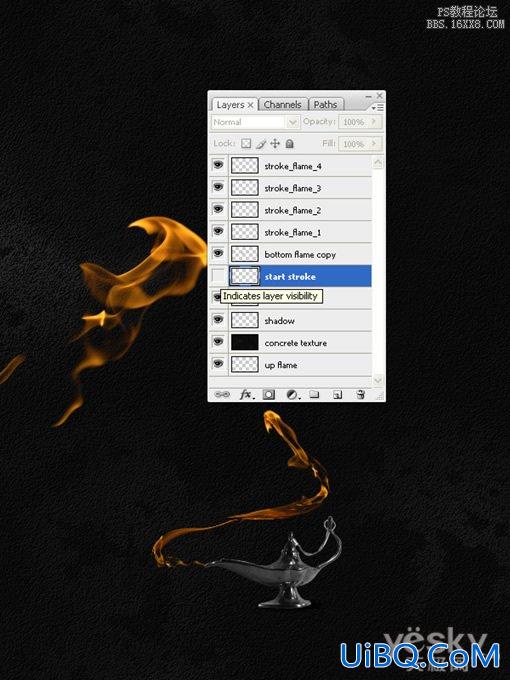
Task: Click the start stroke layer thumbnail
Action: pyautogui.click(x=245, y=276)
